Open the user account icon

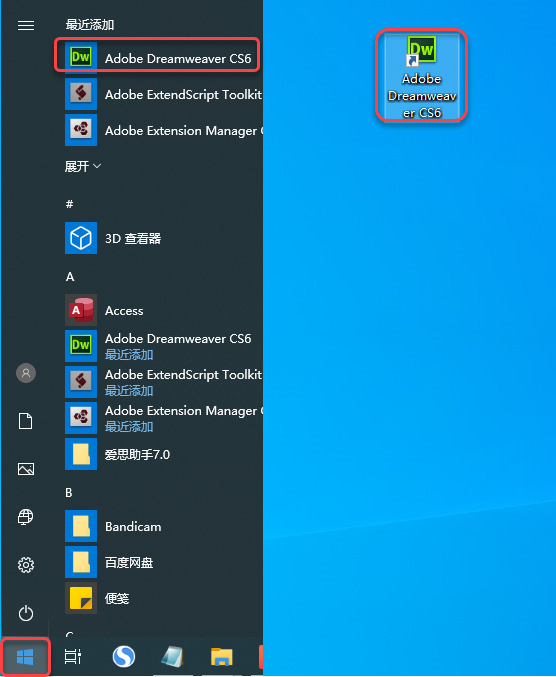(x=26, y=373)
